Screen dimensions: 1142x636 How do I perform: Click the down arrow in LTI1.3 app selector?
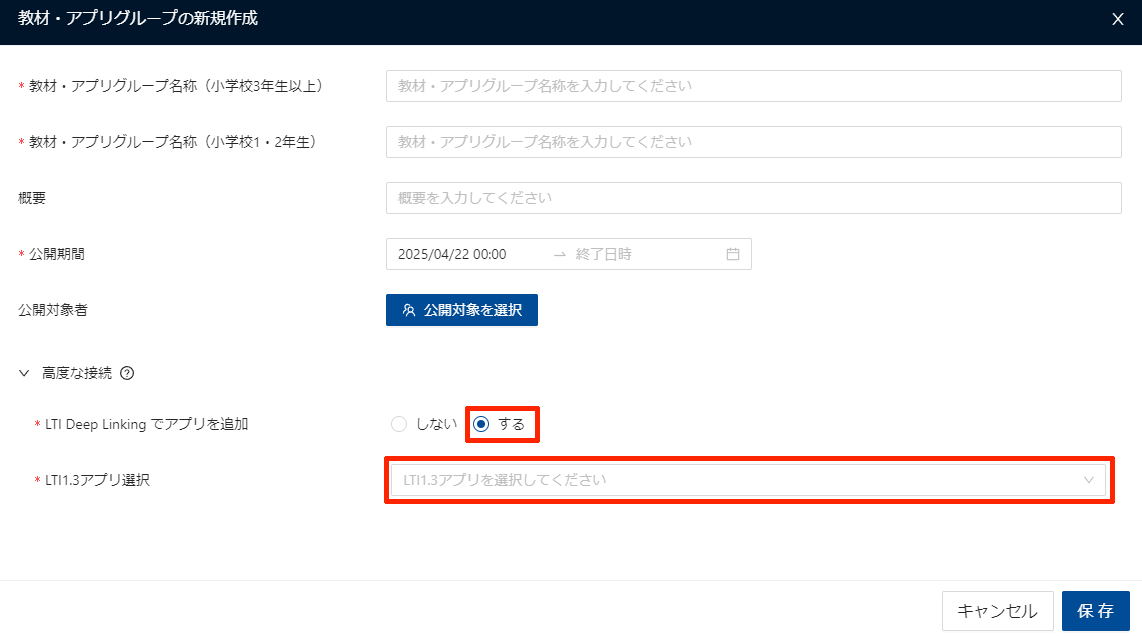coord(1089,480)
